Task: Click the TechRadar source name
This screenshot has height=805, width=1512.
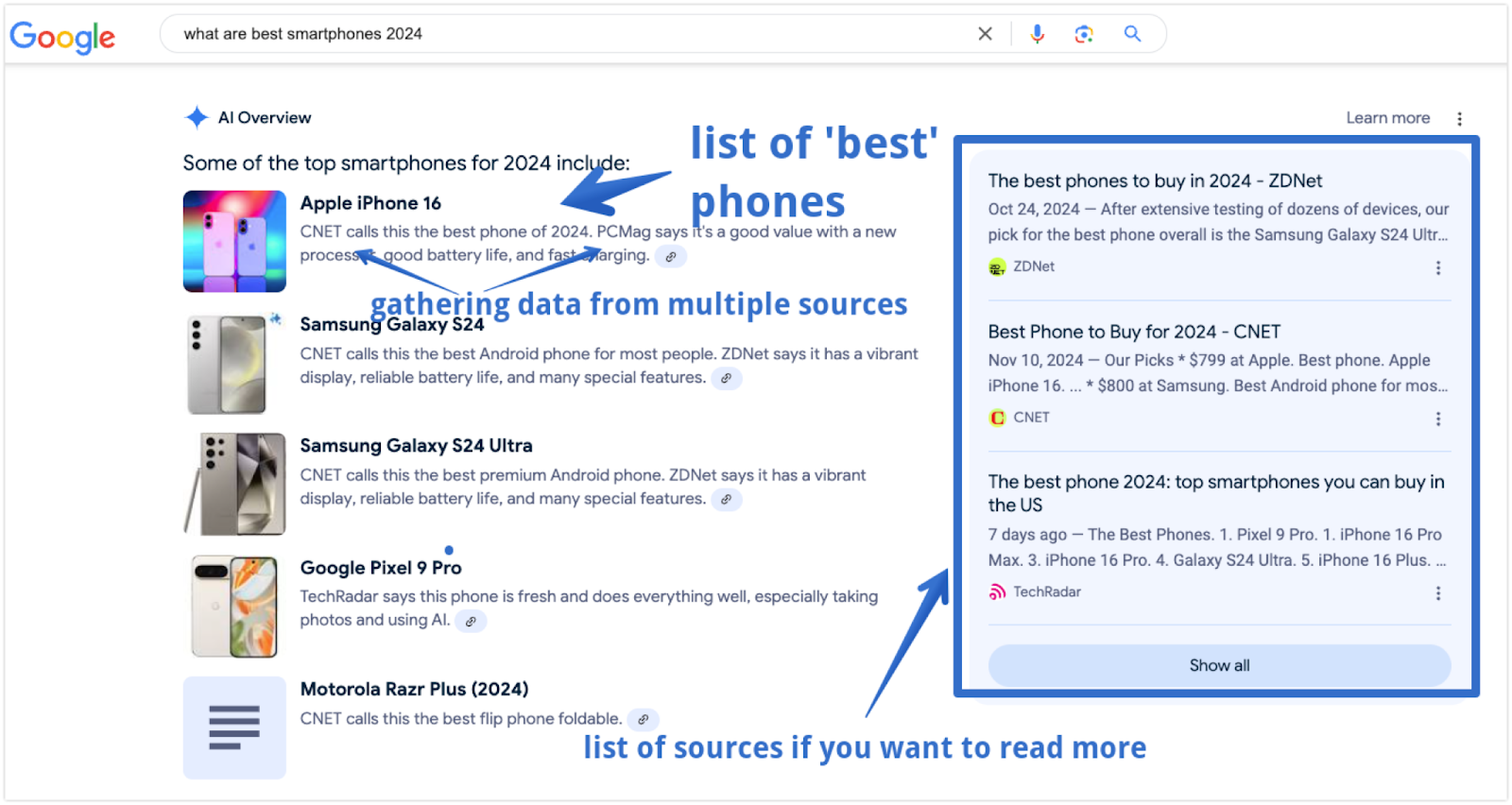Action: click(x=1047, y=592)
